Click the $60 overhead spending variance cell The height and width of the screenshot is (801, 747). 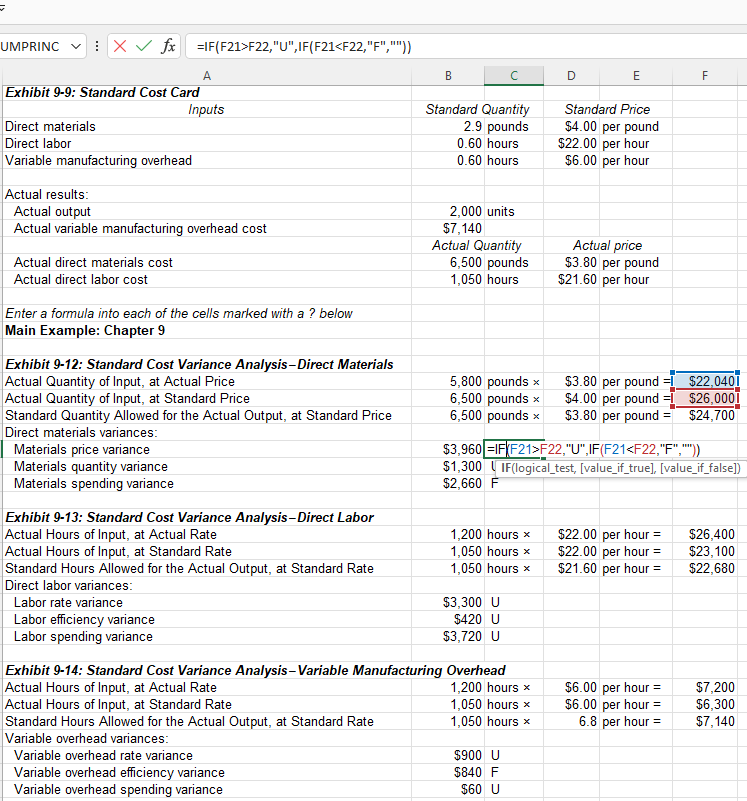click(x=448, y=789)
